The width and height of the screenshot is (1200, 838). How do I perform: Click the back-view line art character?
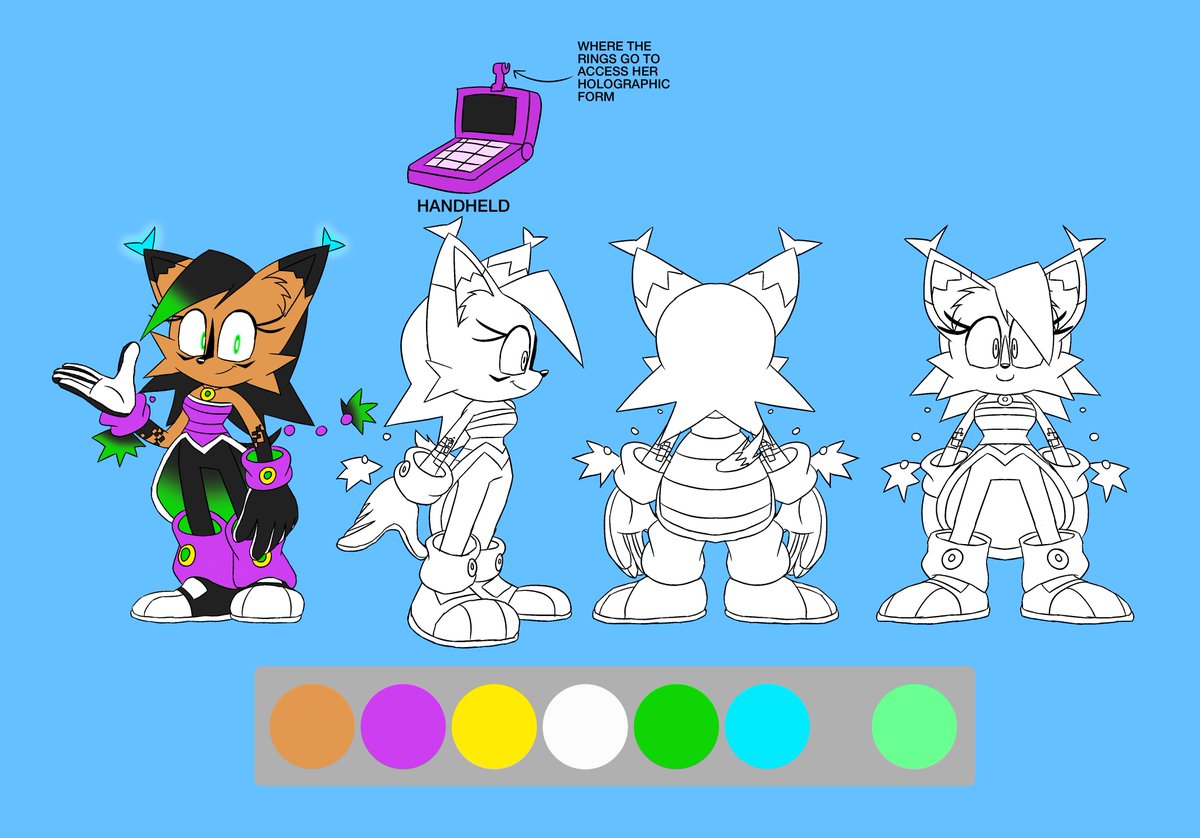click(715, 428)
